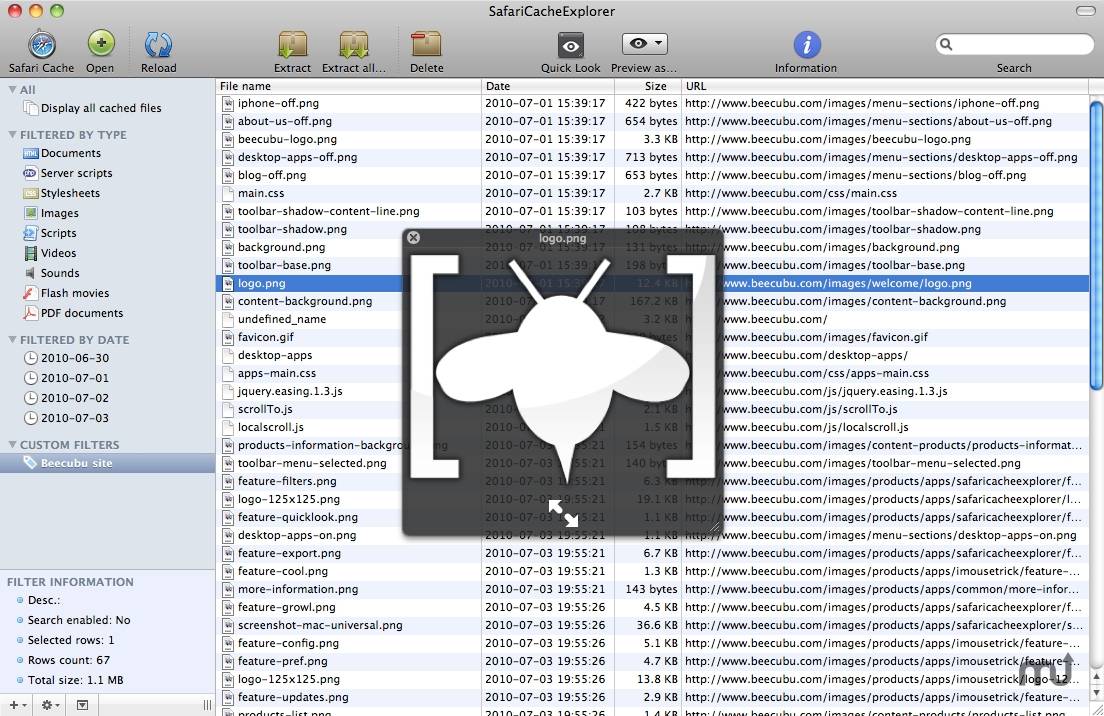Sort by File name column header

click(x=349, y=86)
